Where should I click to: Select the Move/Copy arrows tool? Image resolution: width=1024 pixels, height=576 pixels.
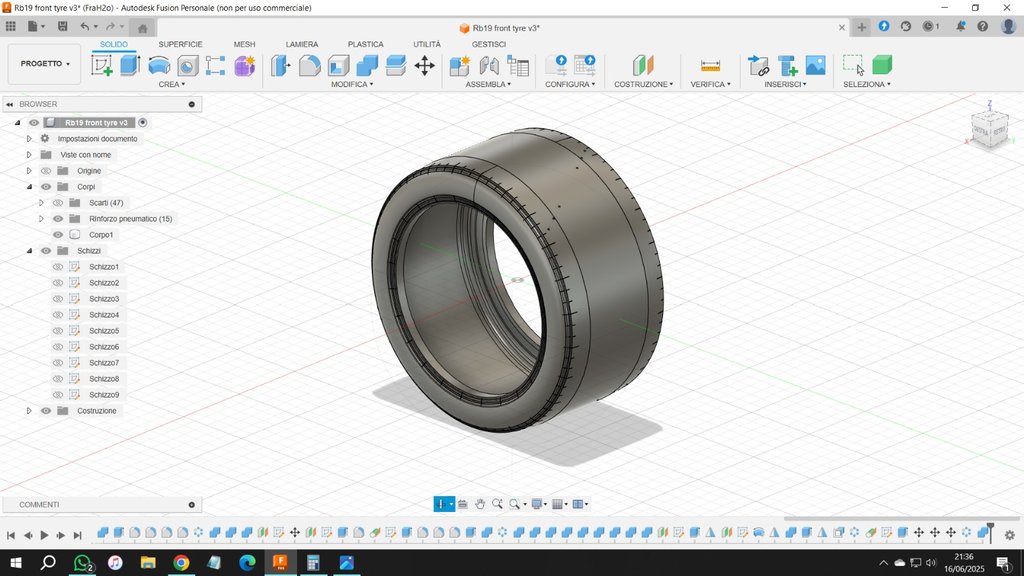click(424, 66)
